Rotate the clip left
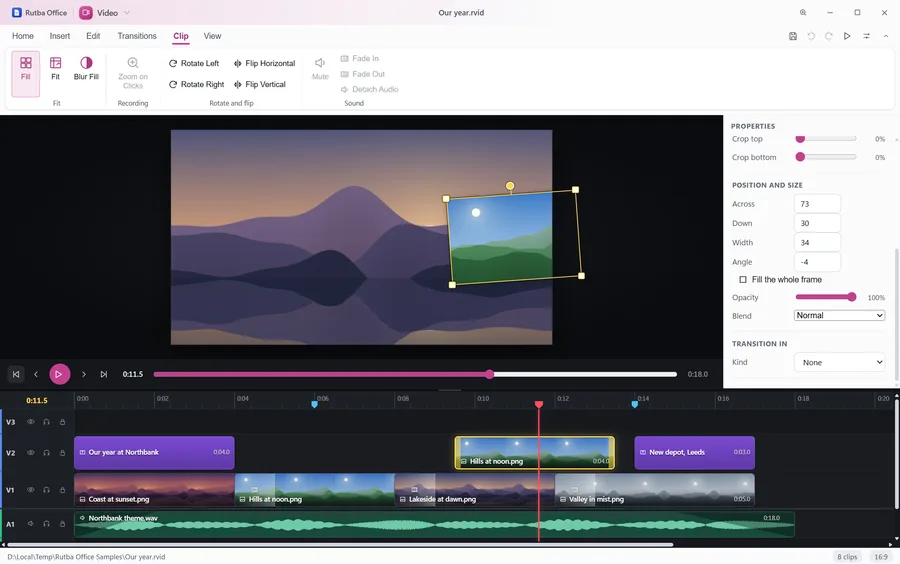 coord(194,63)
